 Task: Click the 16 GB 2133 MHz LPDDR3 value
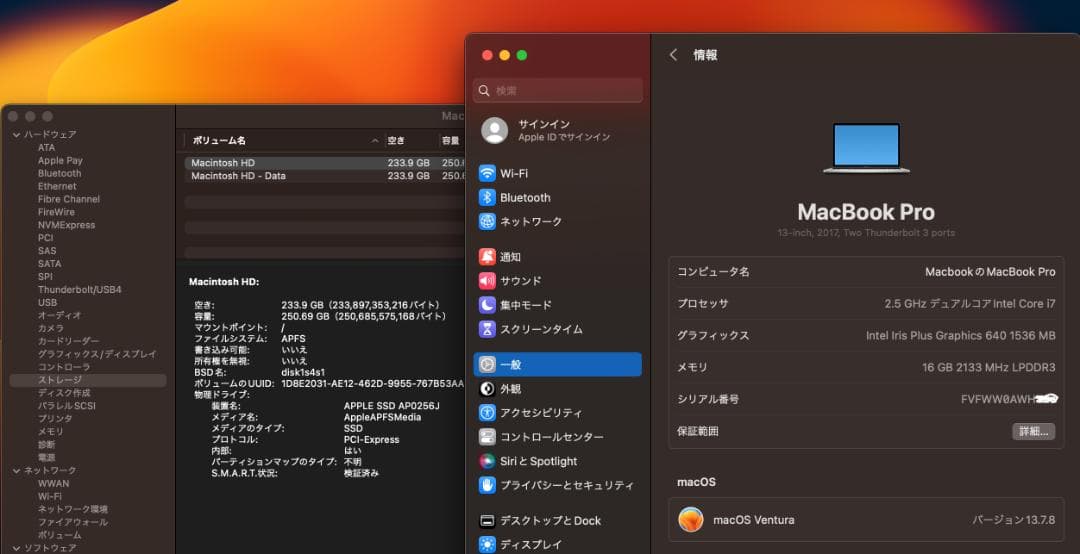point(988,367)
